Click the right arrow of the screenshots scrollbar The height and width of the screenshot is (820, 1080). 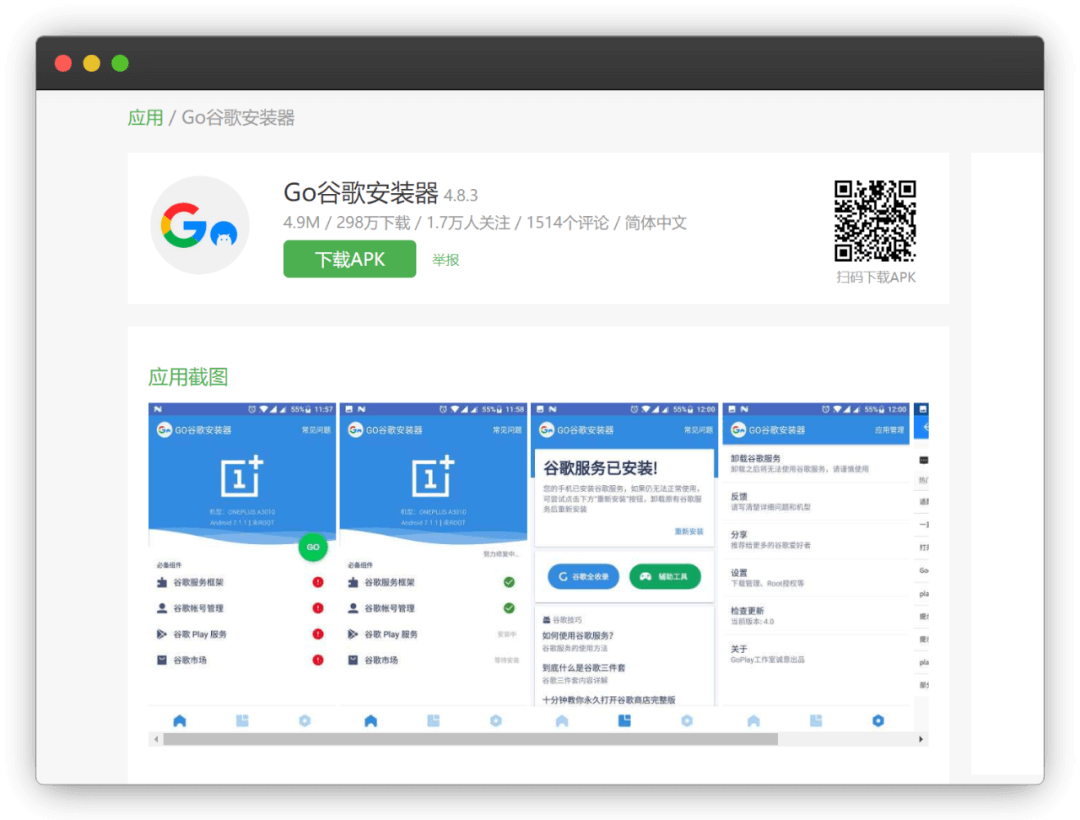click(921, 739)
